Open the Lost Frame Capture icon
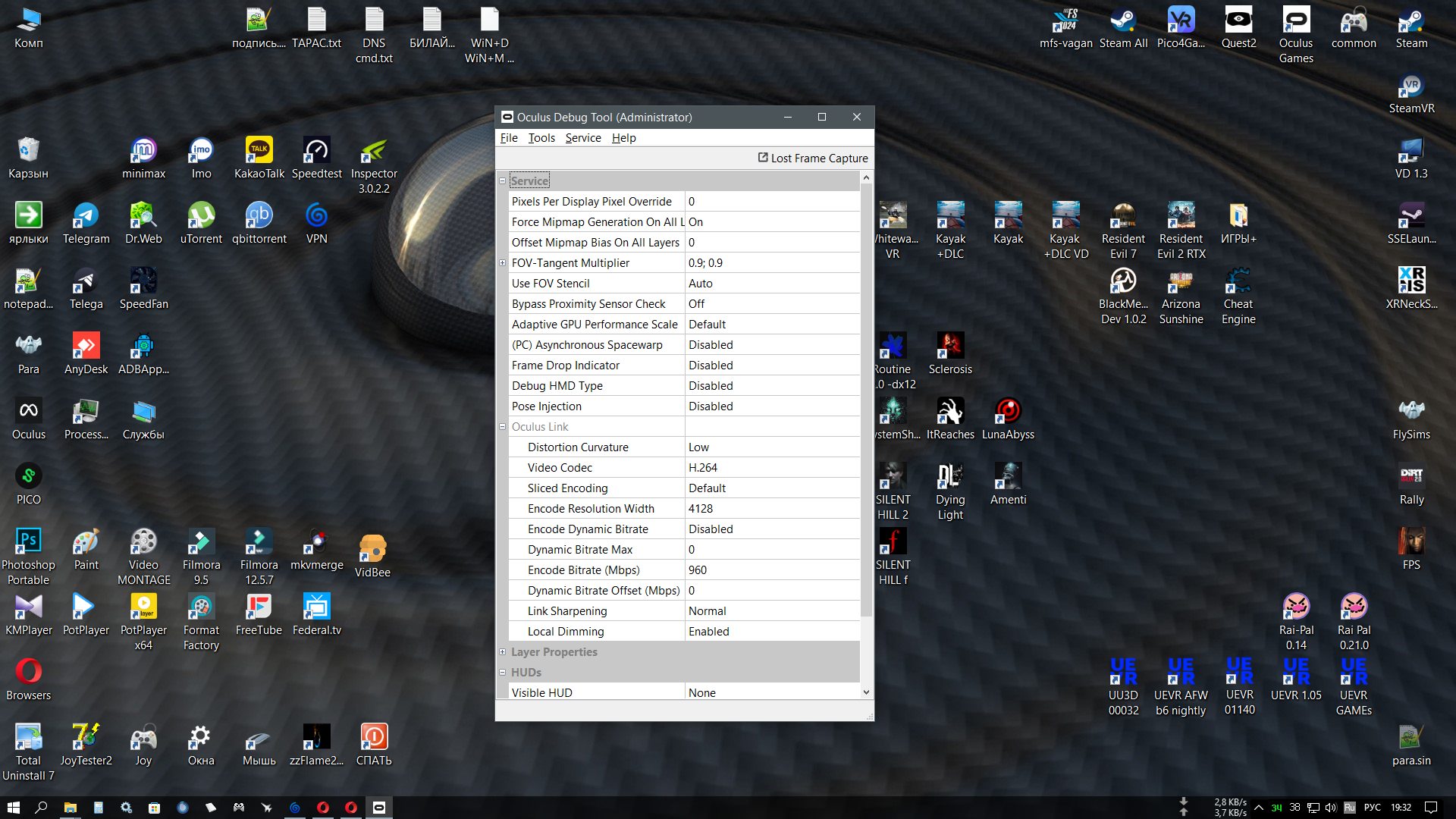This screenshot has width=1456, height=819. coord(763,158)
